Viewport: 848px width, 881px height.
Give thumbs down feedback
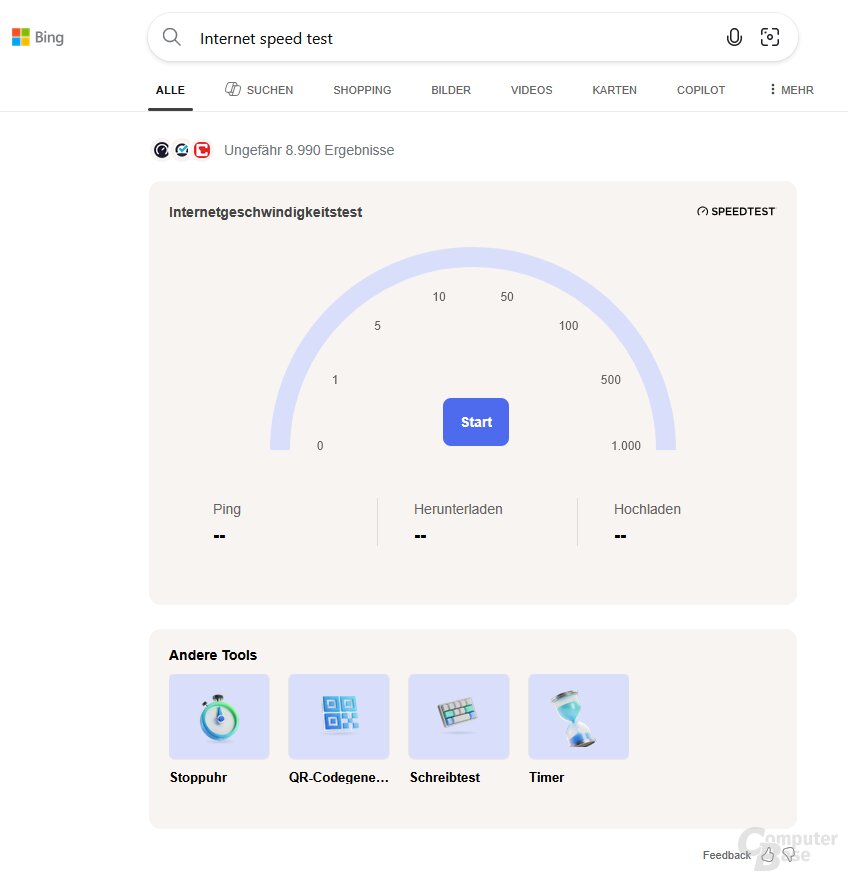coord(790,856)
